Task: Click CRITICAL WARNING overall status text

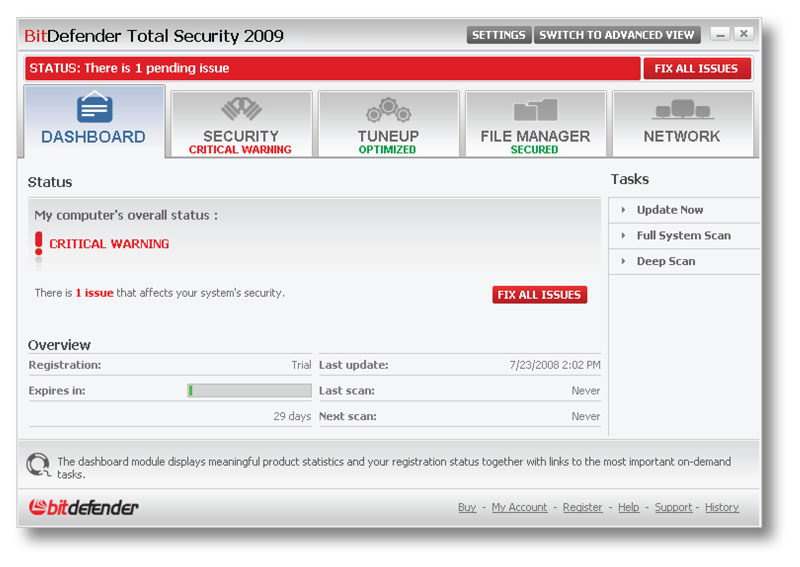Action: click(x=109, y=244)
